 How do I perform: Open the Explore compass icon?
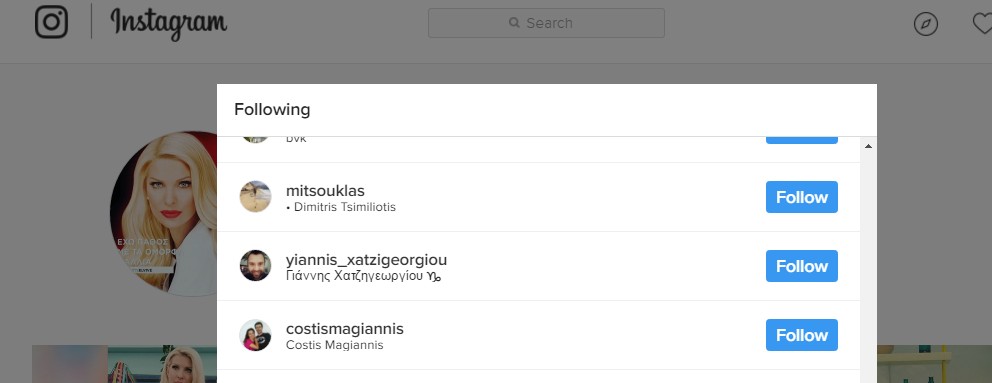pyautogui.click(x=926, y=24)
